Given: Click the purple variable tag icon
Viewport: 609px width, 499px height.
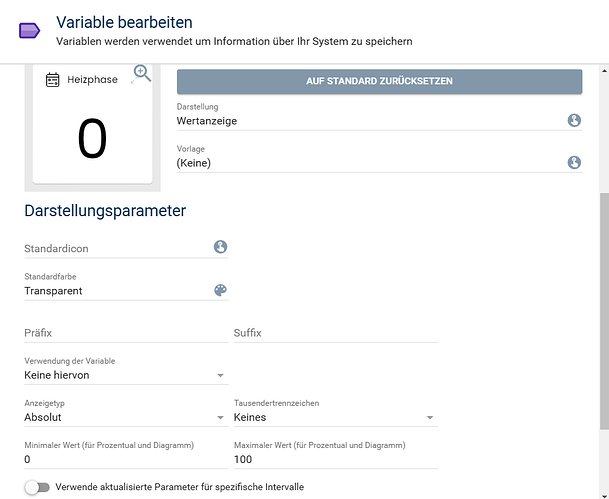Looking at the screenshot, I should click(29, 31).
